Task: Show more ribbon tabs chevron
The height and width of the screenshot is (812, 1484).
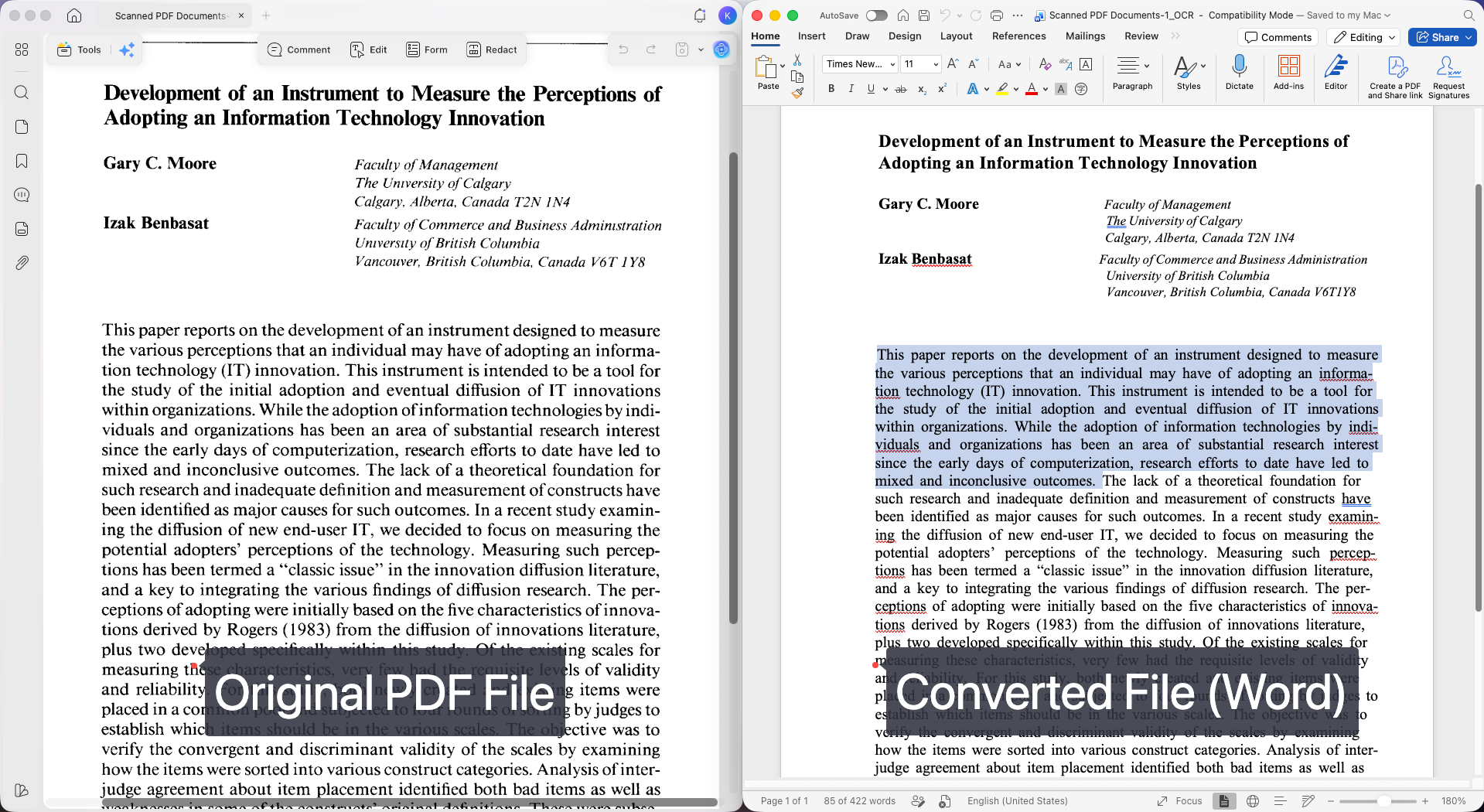Action: tap(1175, 36)
